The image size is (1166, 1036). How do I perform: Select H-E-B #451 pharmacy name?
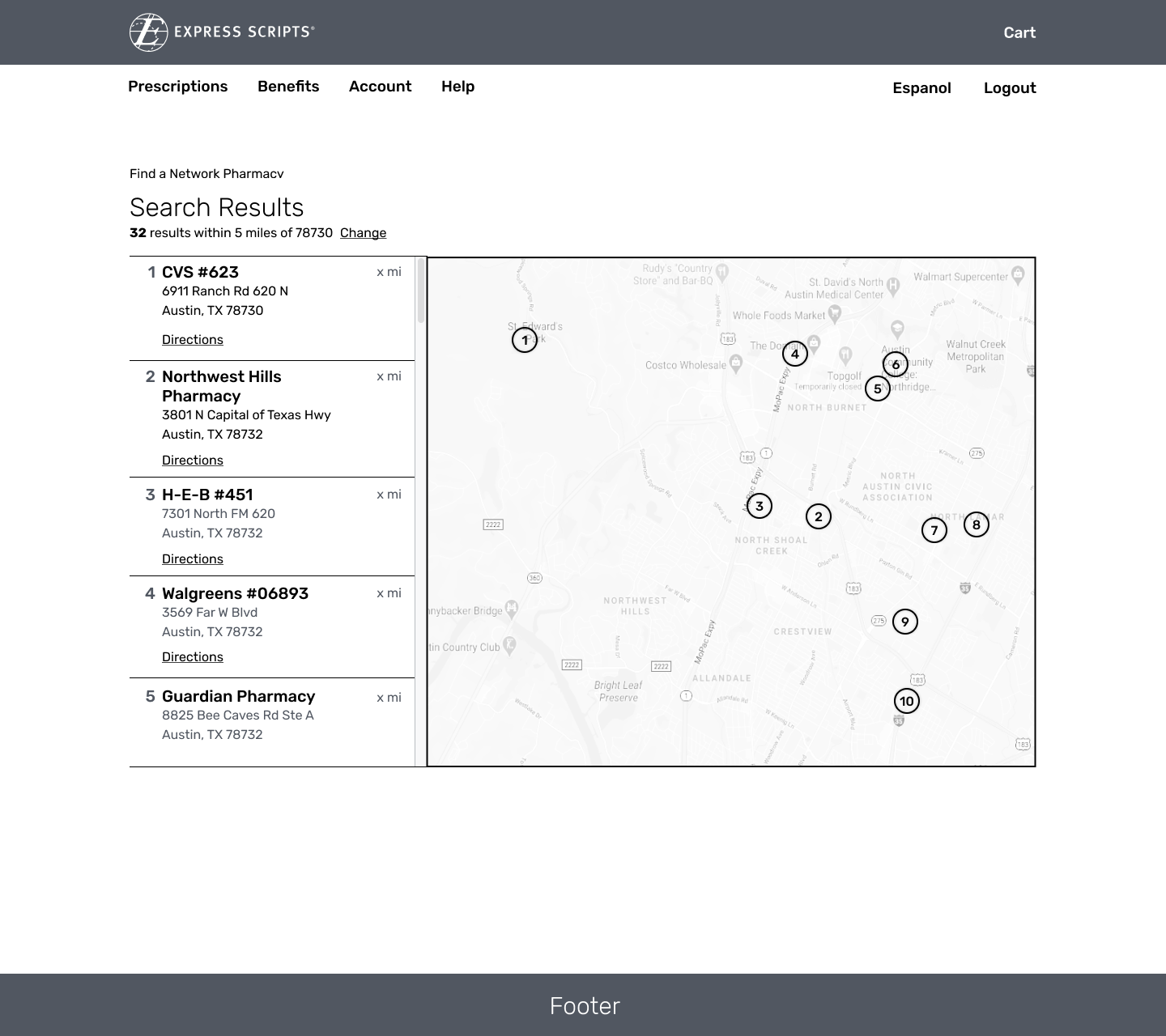[207, 495]
